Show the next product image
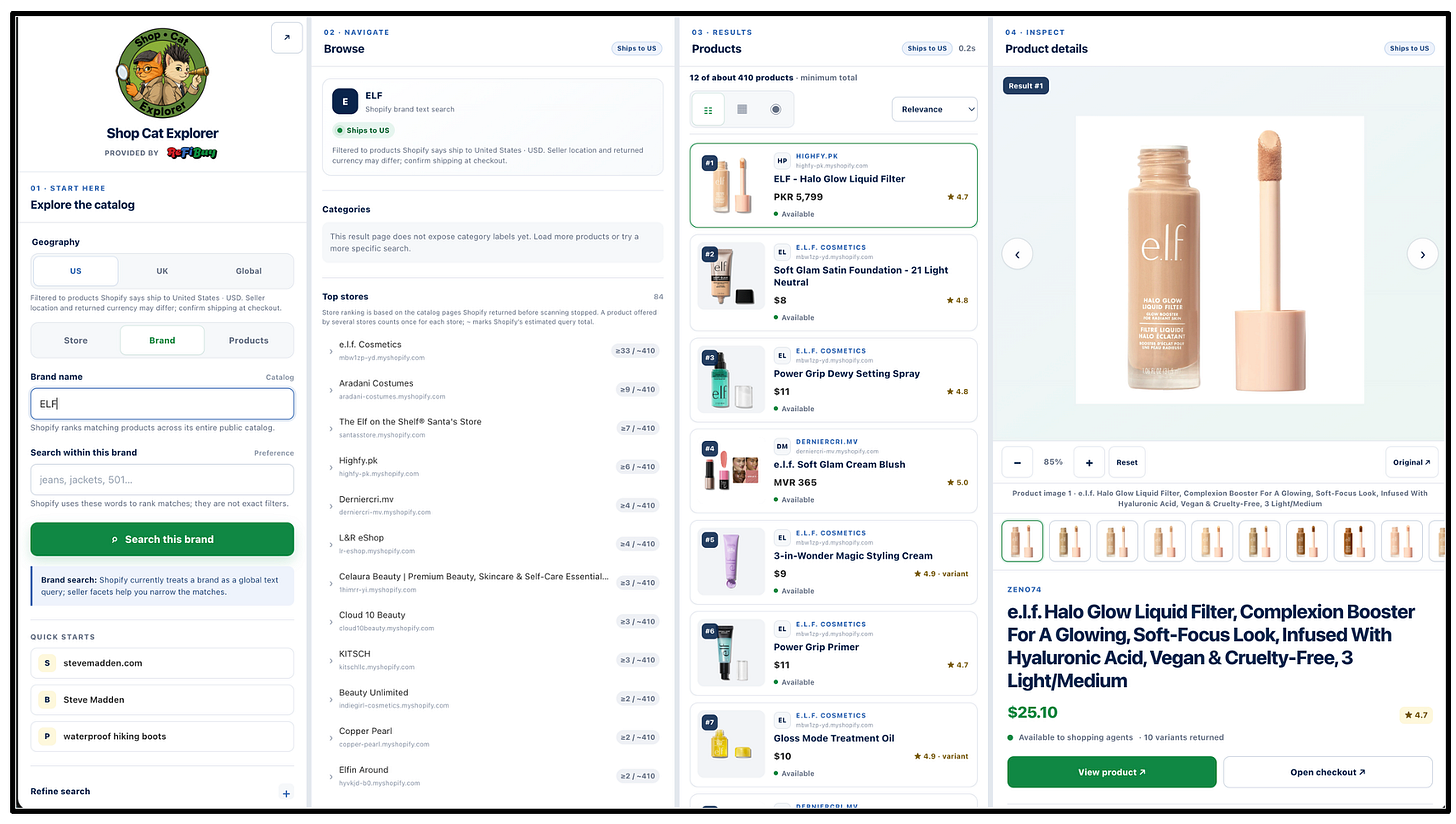Viewport: 1456px width, 824px height. (x=1422, y=254)
